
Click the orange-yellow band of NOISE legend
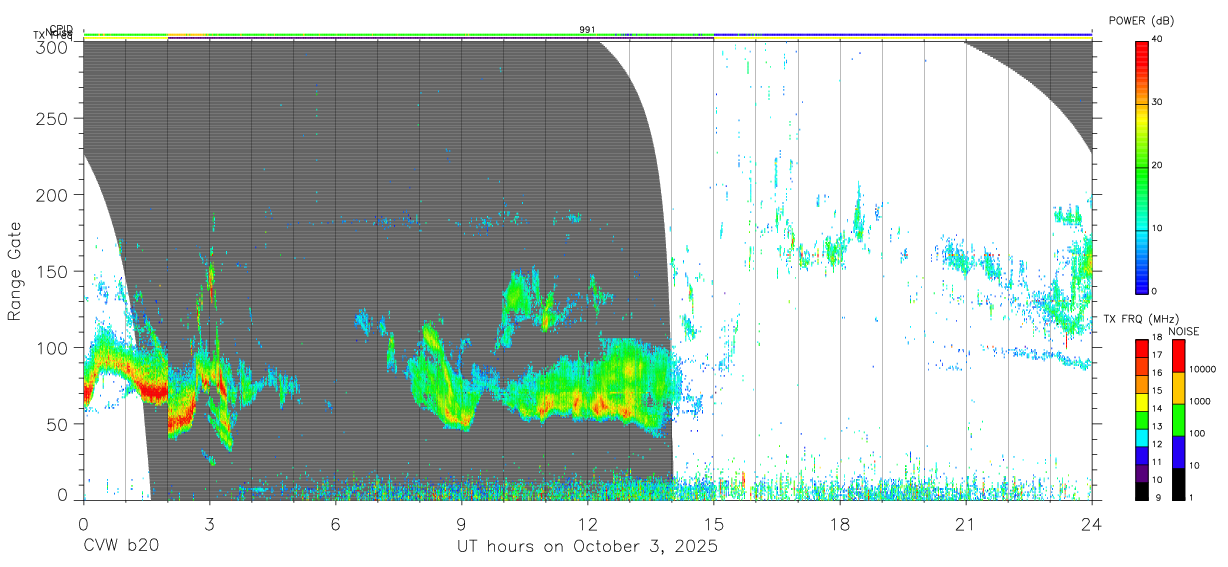1178,388
